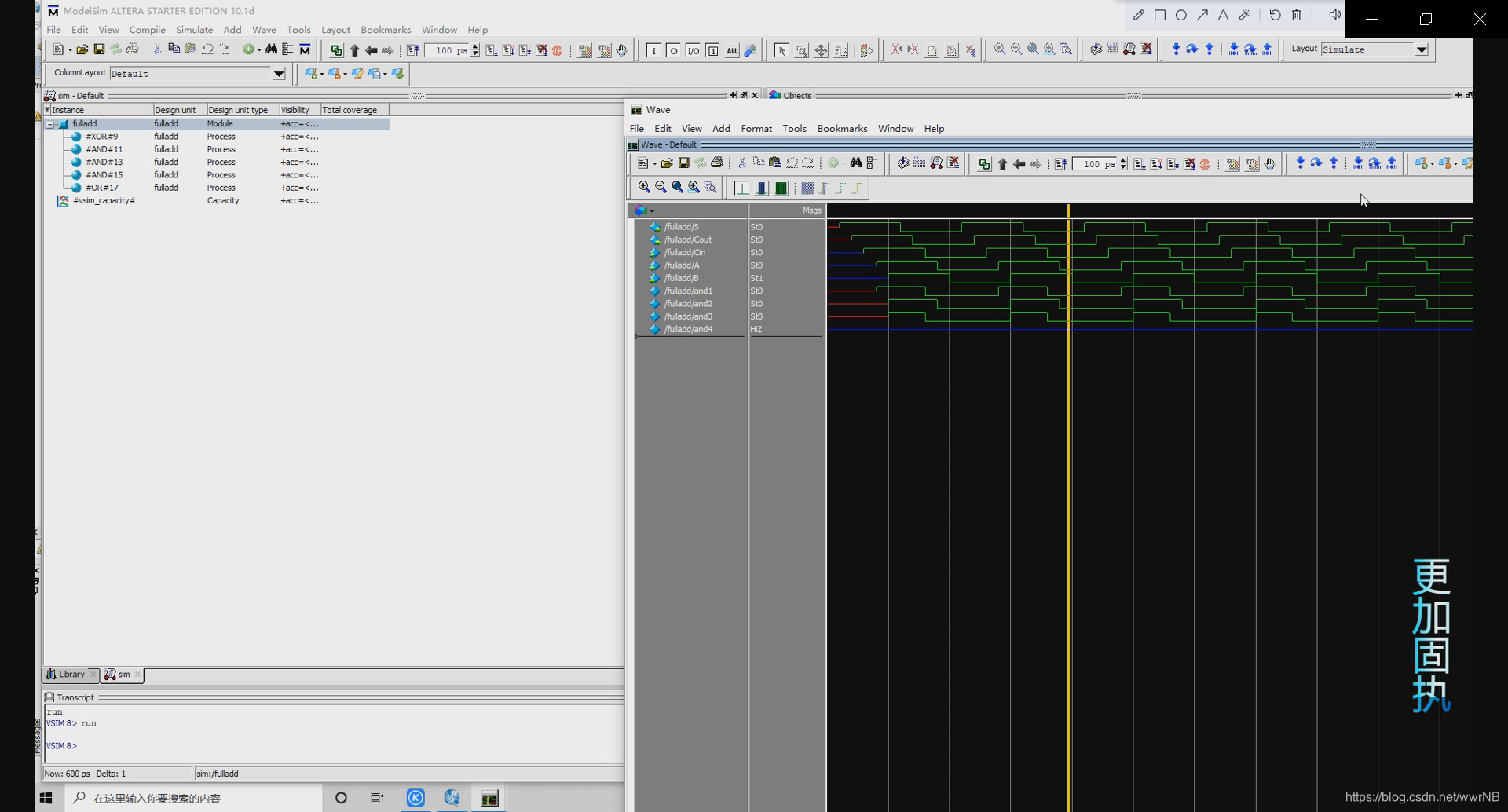Select the #XOR#9 process row
This screenshot has height=812, width=1508.
pos(216,137)
